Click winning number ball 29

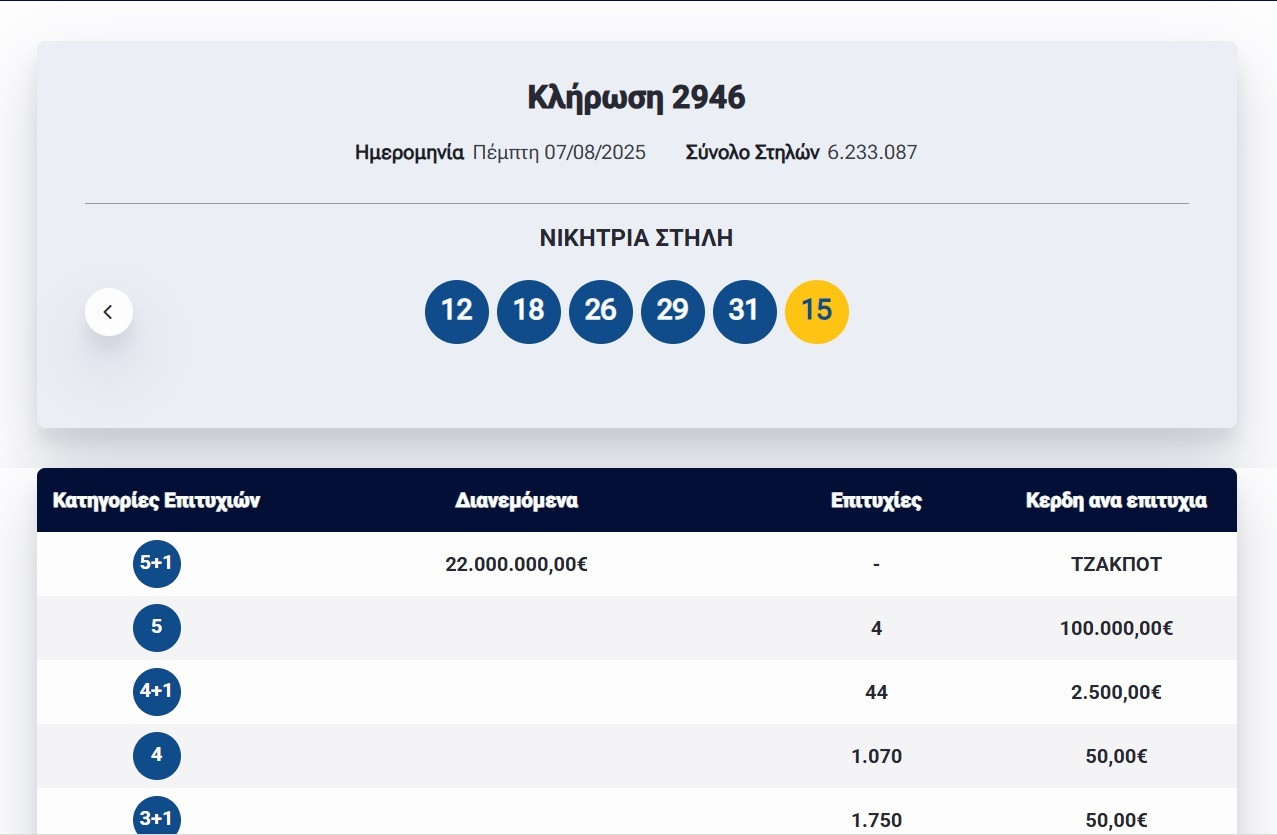[673, 312]
